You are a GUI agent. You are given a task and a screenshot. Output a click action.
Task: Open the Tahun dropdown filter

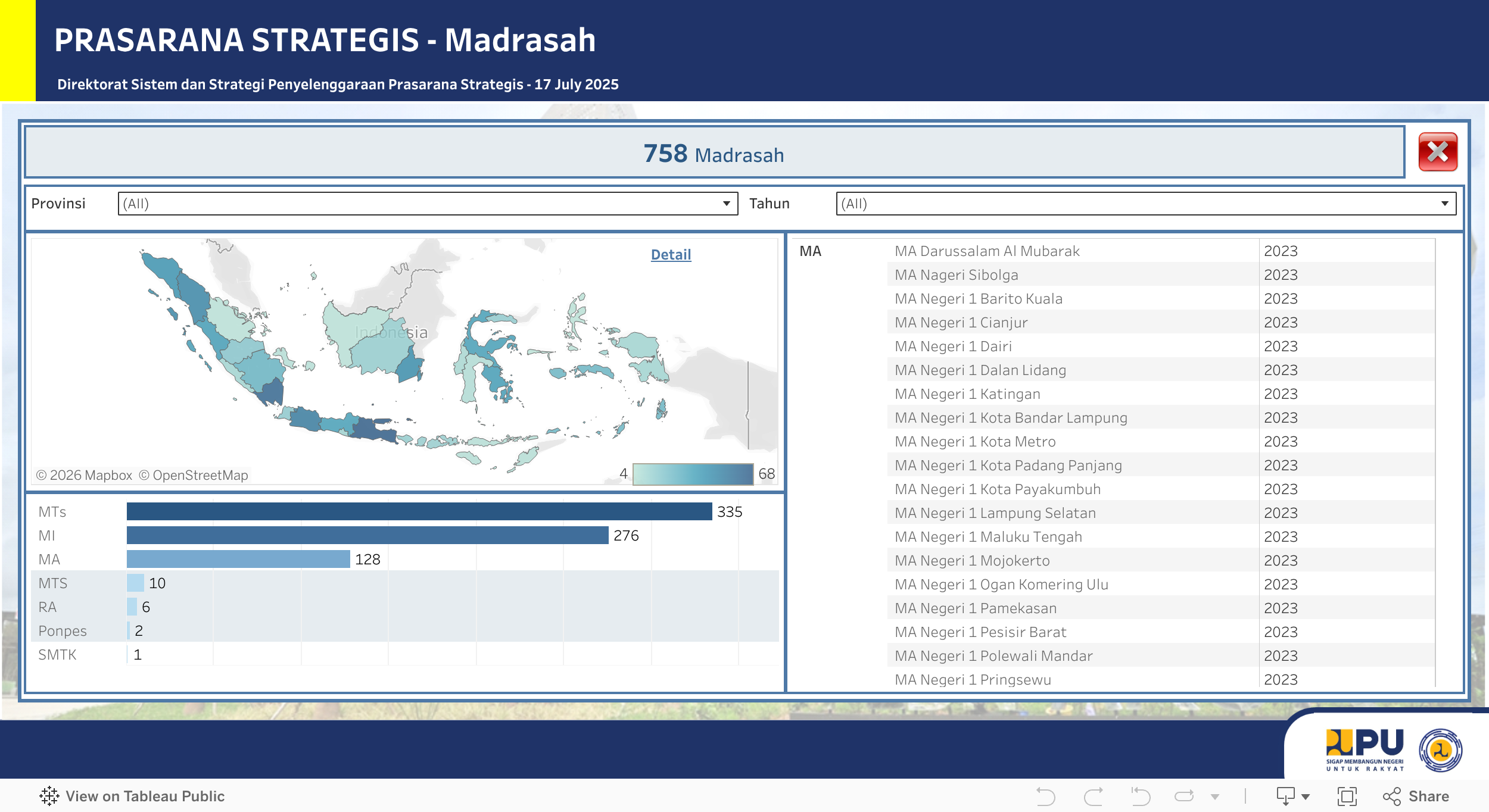tap(1145, 204)
